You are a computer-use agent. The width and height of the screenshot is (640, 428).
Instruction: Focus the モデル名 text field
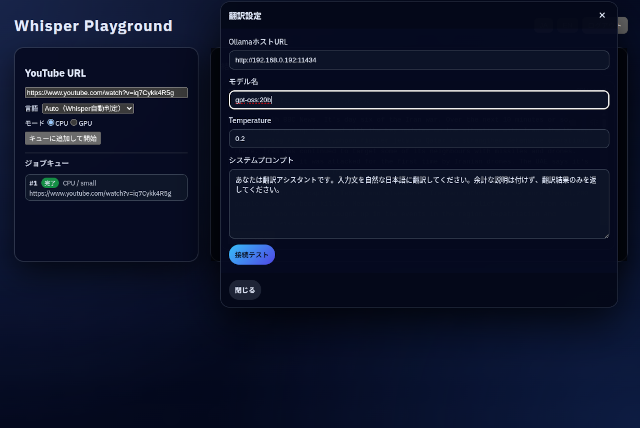click(x=419, y=100)
